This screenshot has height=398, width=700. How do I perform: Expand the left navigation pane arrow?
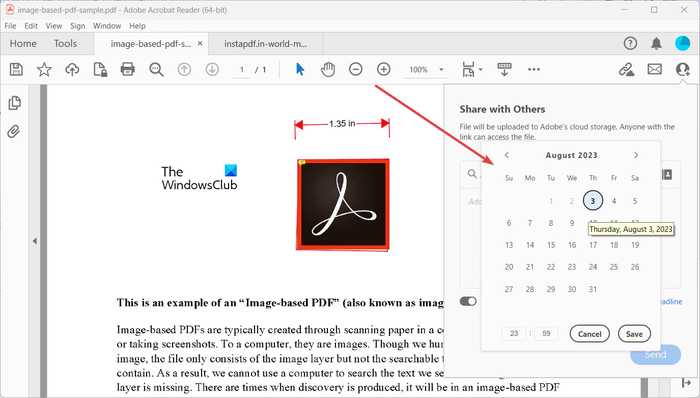[x=34, y=241]
